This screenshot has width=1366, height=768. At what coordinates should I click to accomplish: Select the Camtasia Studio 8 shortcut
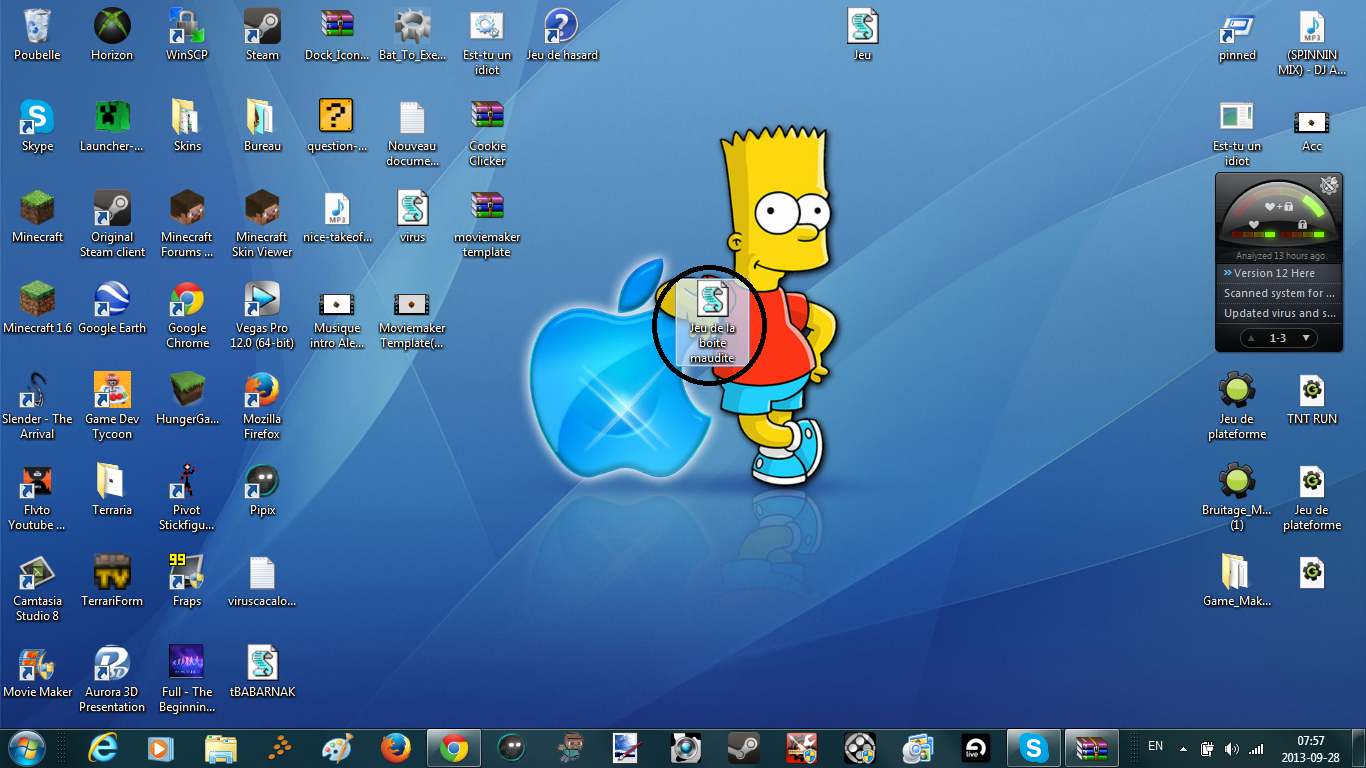(37, 588)
